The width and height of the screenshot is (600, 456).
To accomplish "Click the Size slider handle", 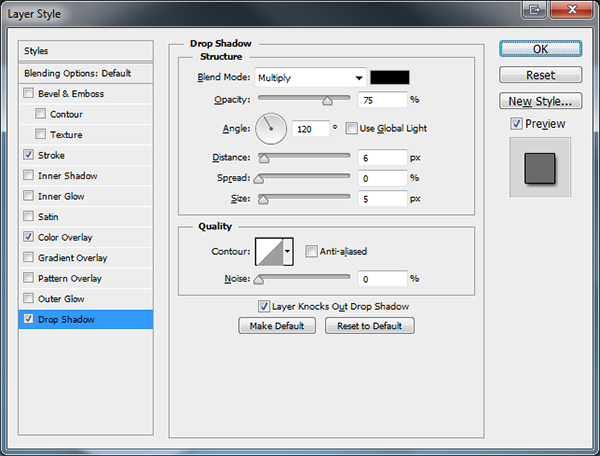I will point(263,199).
